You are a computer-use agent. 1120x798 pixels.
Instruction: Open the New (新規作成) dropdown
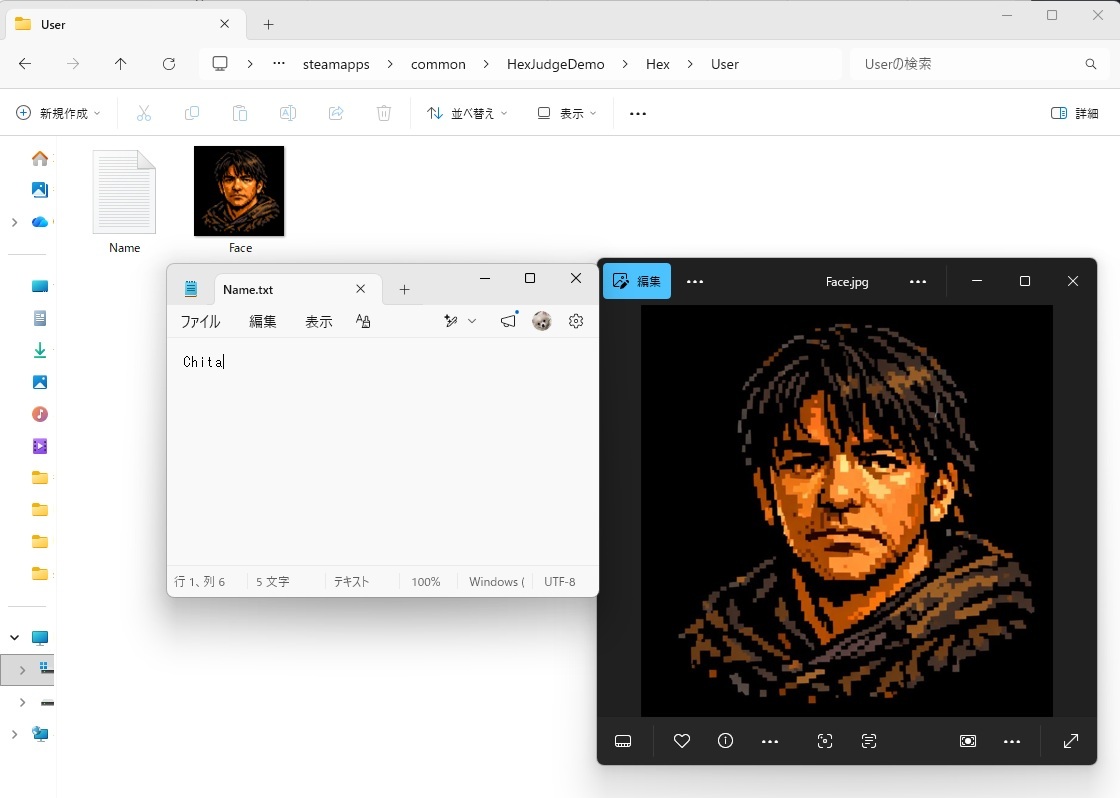pyautogui.click(x=58, y=113)
